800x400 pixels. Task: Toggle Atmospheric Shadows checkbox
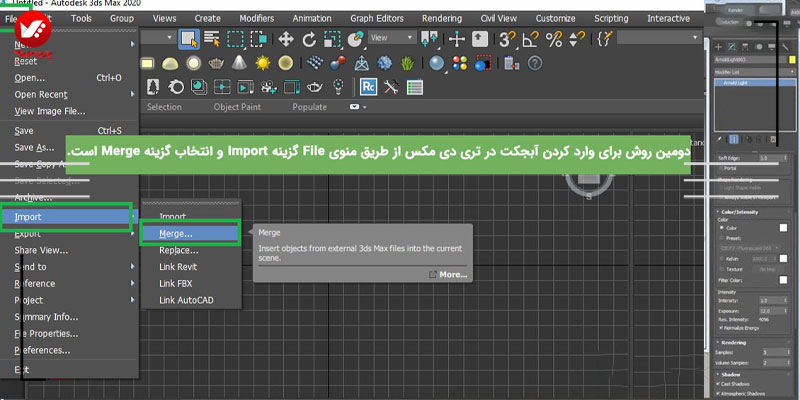click(720, 393)
